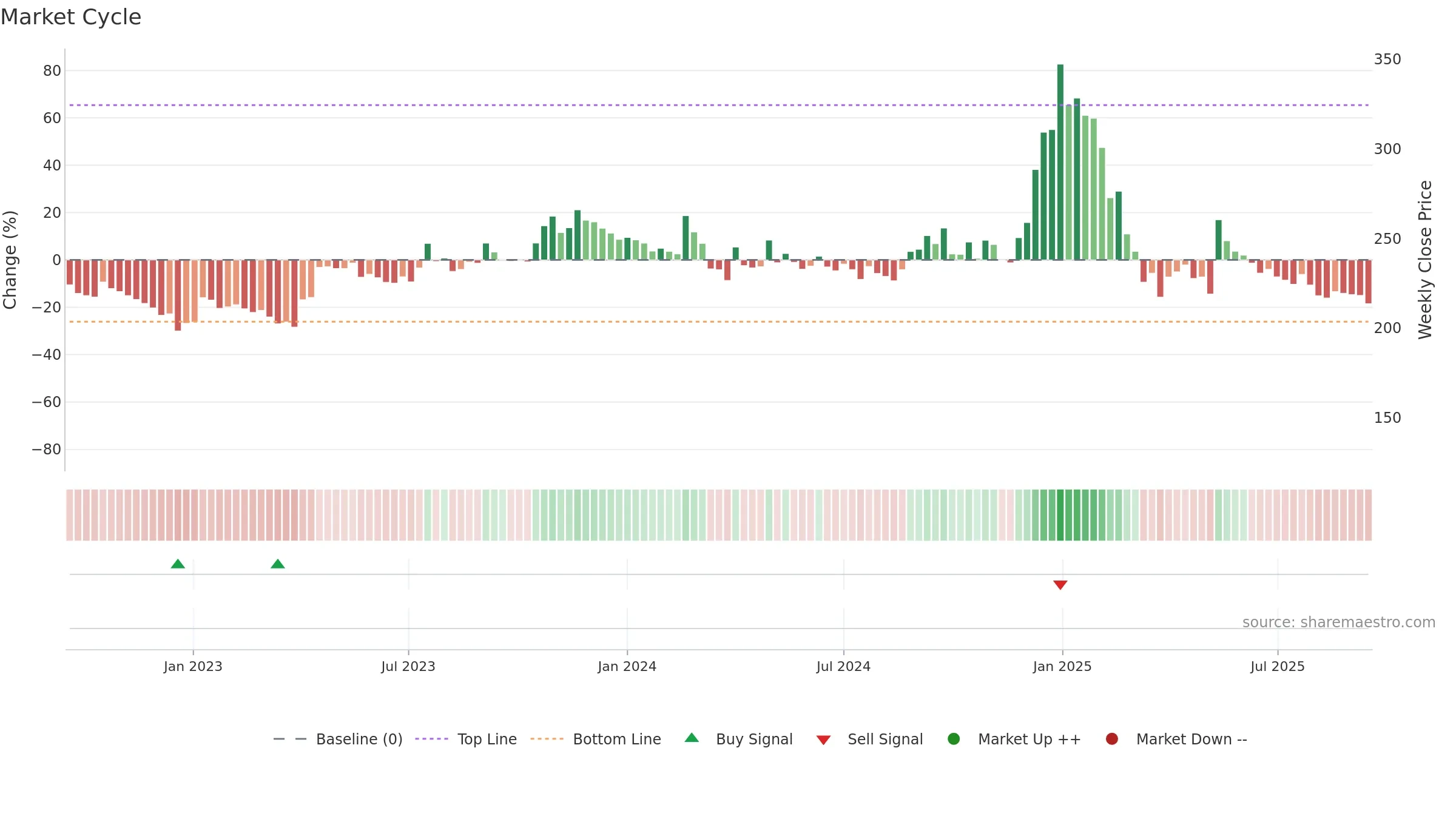This screenshot has width=1456, height=819.
Task: Click the lowest red bar near Dec 2022
Action: pyautogui.click(x=178, y=295)
